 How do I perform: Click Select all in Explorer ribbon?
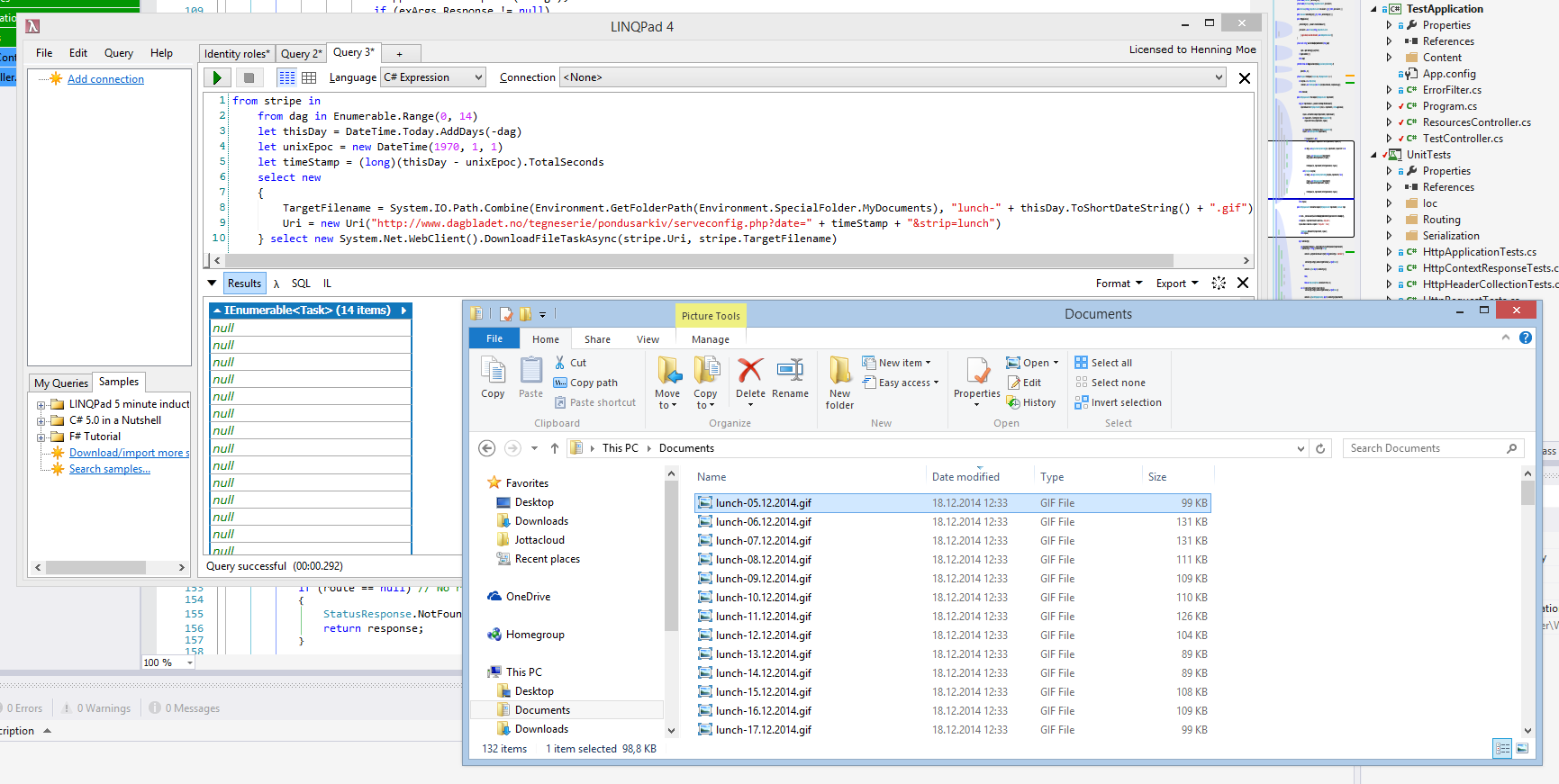point(1103,363)
